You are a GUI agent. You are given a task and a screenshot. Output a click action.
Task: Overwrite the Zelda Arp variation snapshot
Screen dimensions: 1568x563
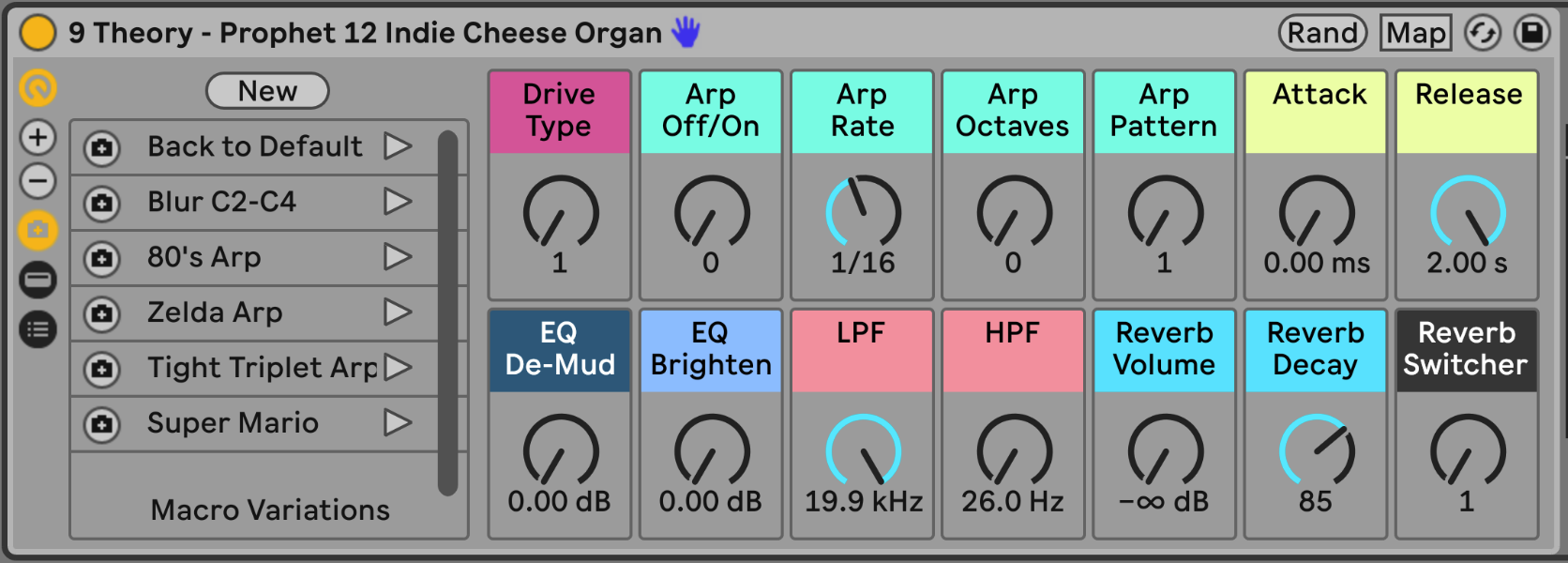[x=102, y=313]
